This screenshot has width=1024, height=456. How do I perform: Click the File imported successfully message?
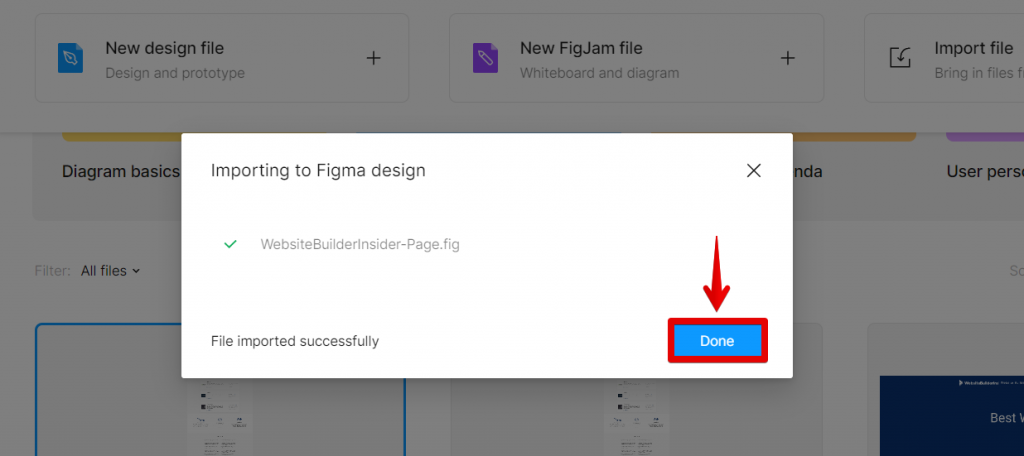click(x=294, y=341)
